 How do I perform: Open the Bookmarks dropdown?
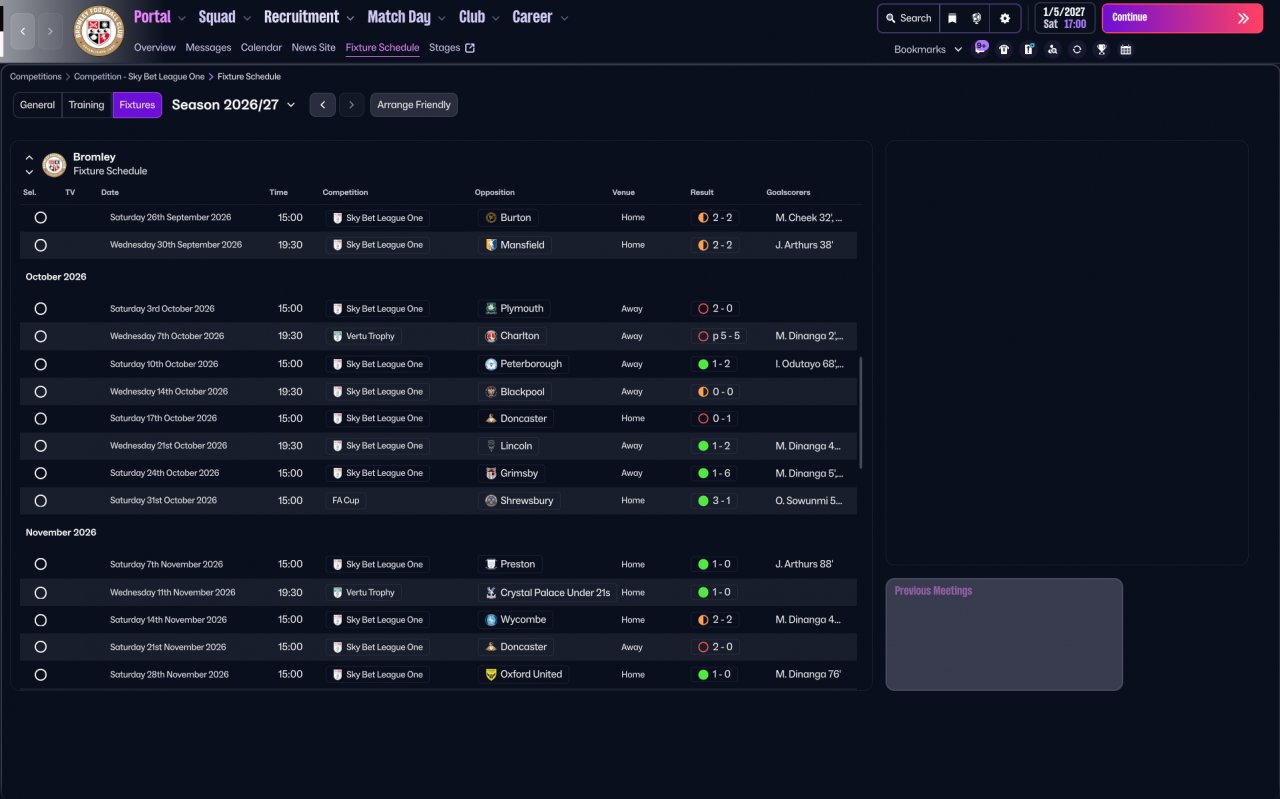point(928,49)
